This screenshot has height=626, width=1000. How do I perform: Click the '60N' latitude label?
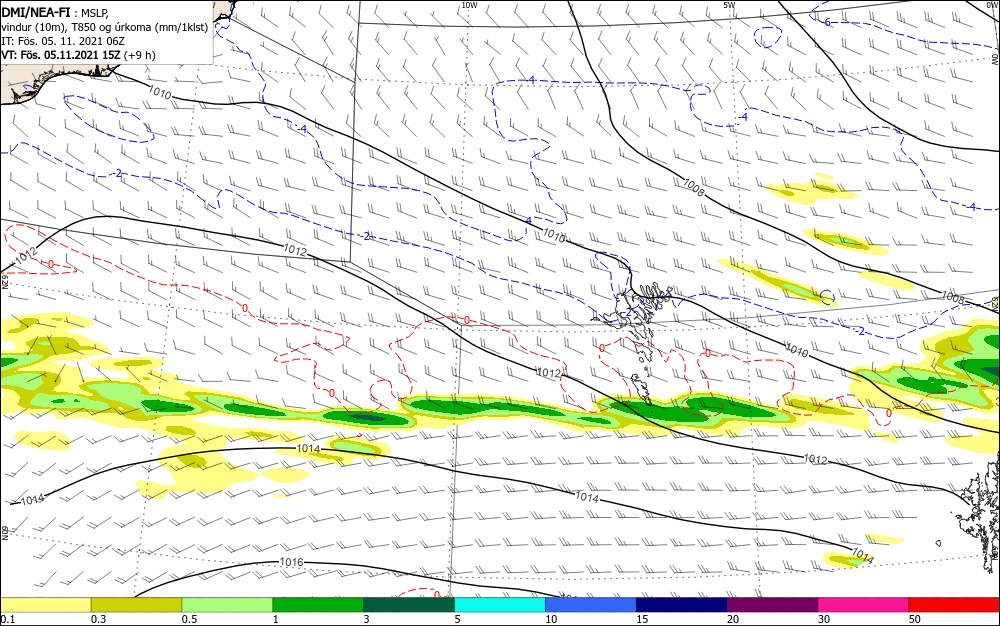4,532
